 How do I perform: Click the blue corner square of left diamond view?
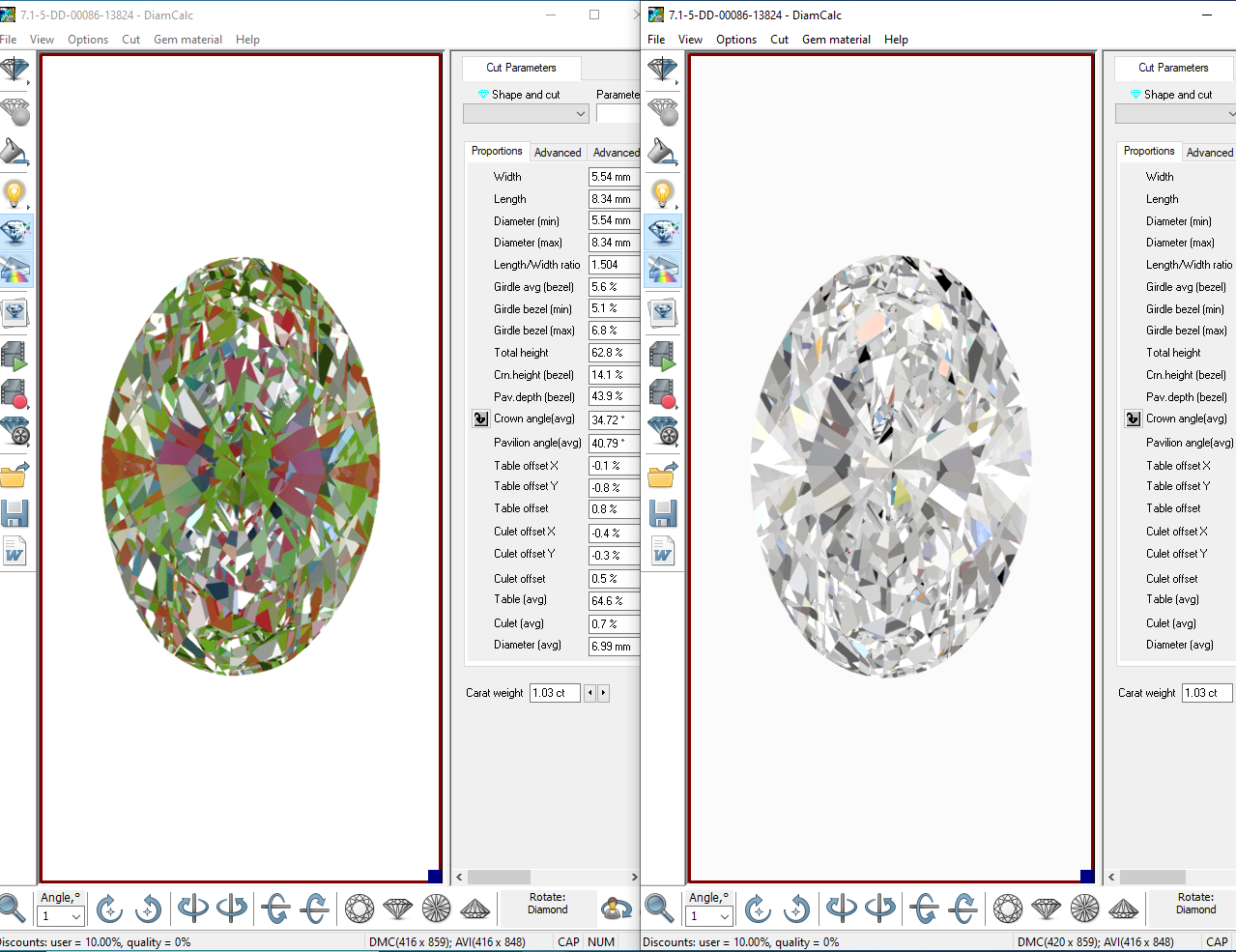point(435,876)
